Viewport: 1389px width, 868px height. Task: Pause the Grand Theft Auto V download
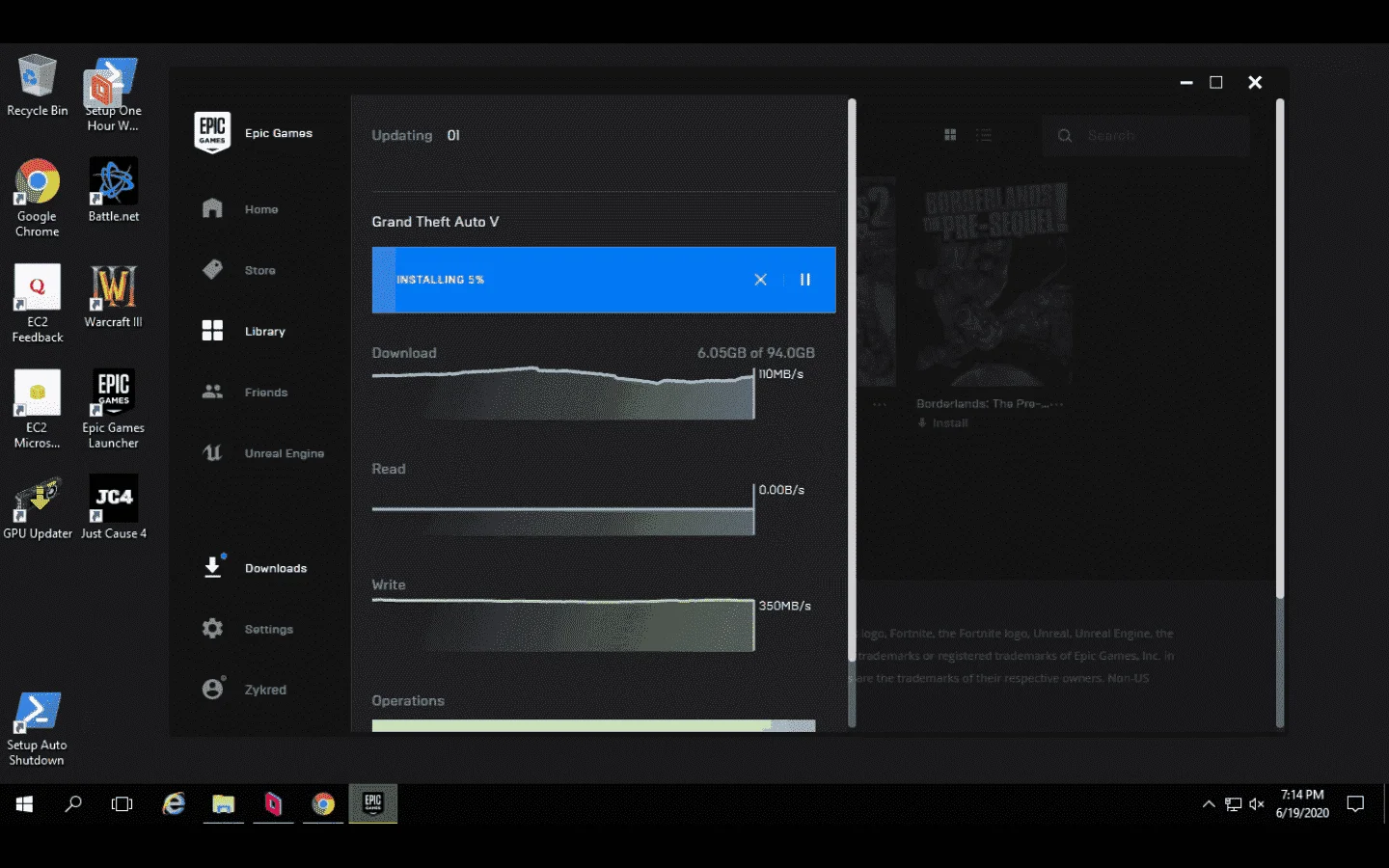pos(804,280)
